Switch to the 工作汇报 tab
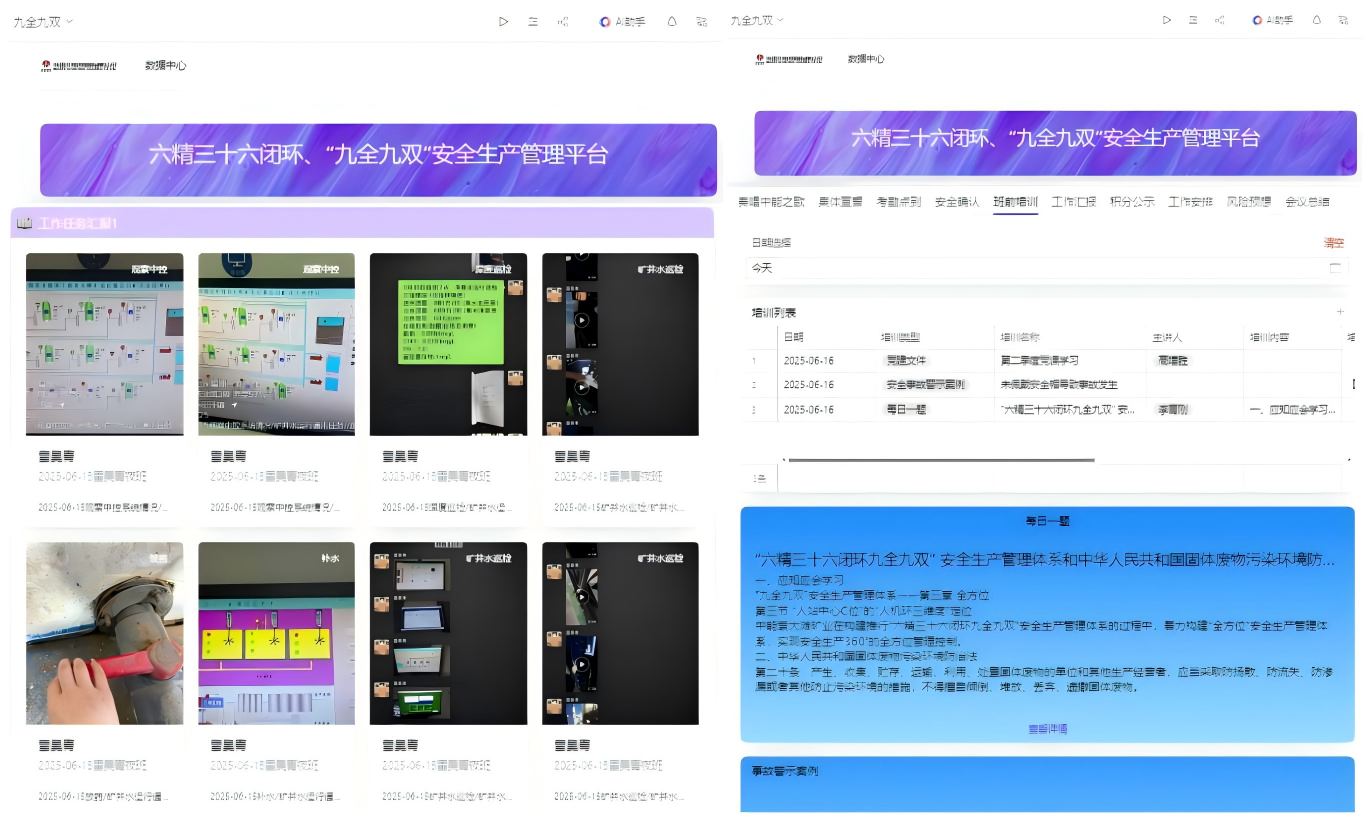1371x821 pixels. [x=1073, y=202]
